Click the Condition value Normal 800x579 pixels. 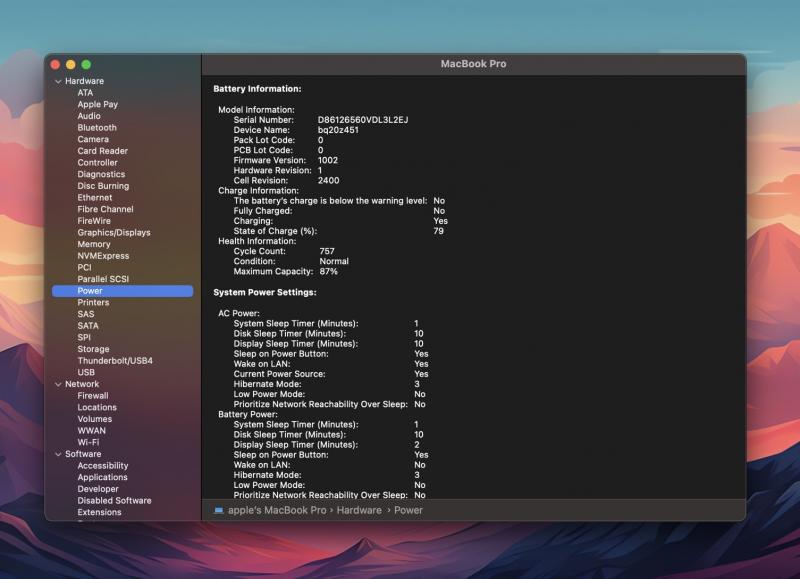(x=334, y=261)
